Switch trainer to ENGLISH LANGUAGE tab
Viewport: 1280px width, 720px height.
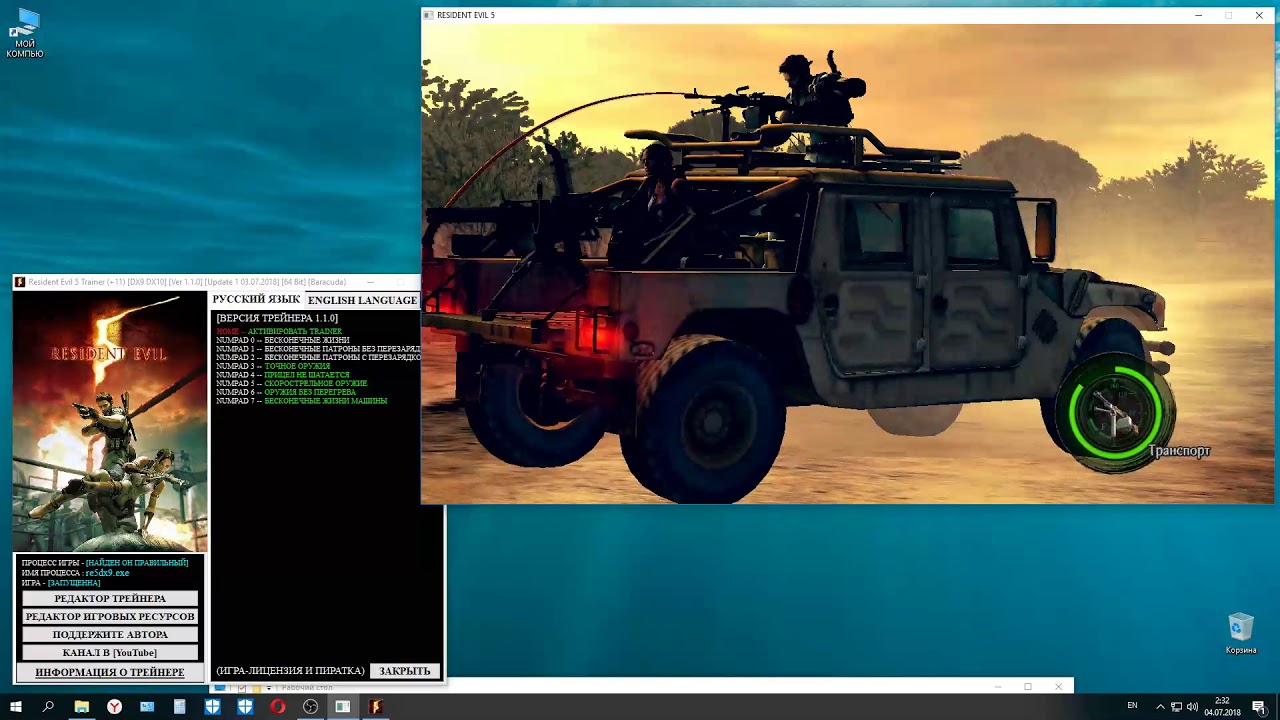point(362,300)
